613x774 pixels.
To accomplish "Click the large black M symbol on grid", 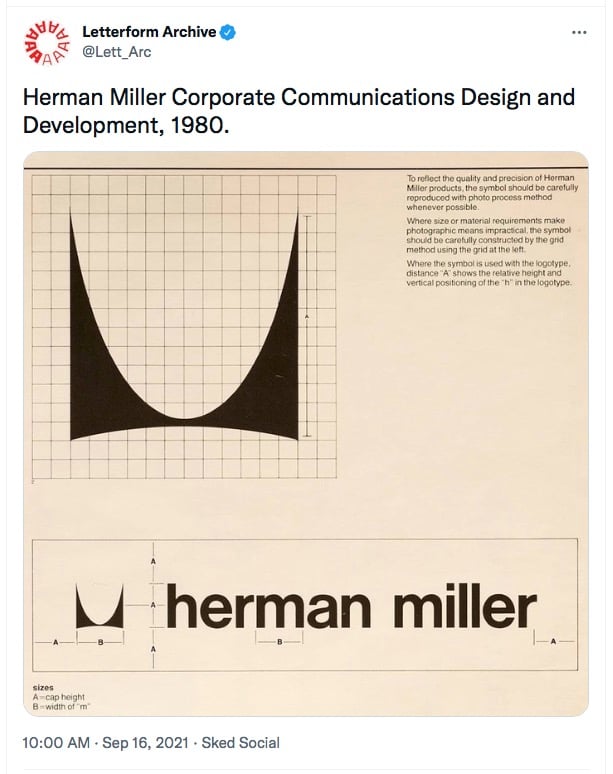I will pyautogui.click(x=185, y=326).
